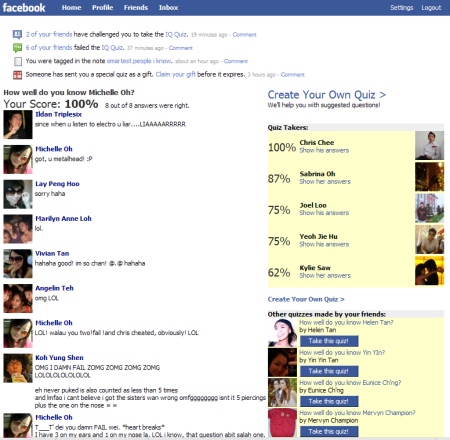Take Helen Tan's quiz button
This screenshot has height=440, width=450.
tap(329, 341)
